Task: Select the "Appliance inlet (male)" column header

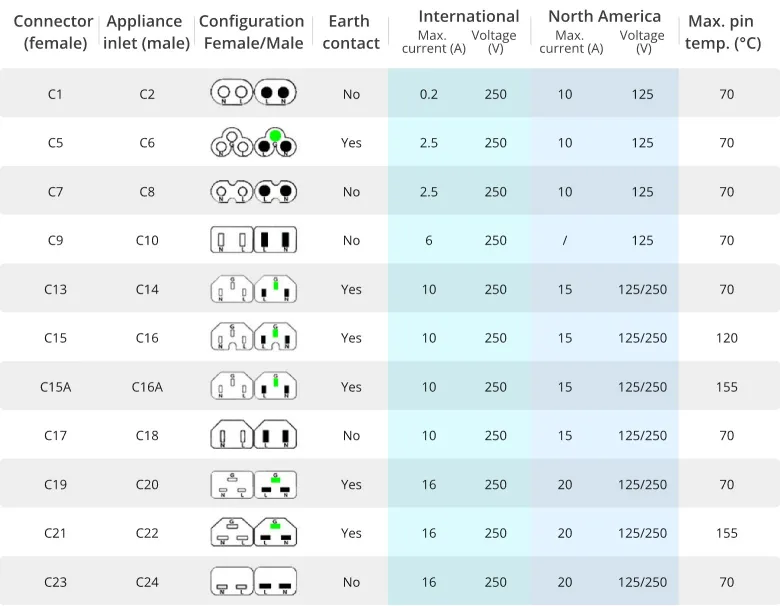Action: coord(145,32)
